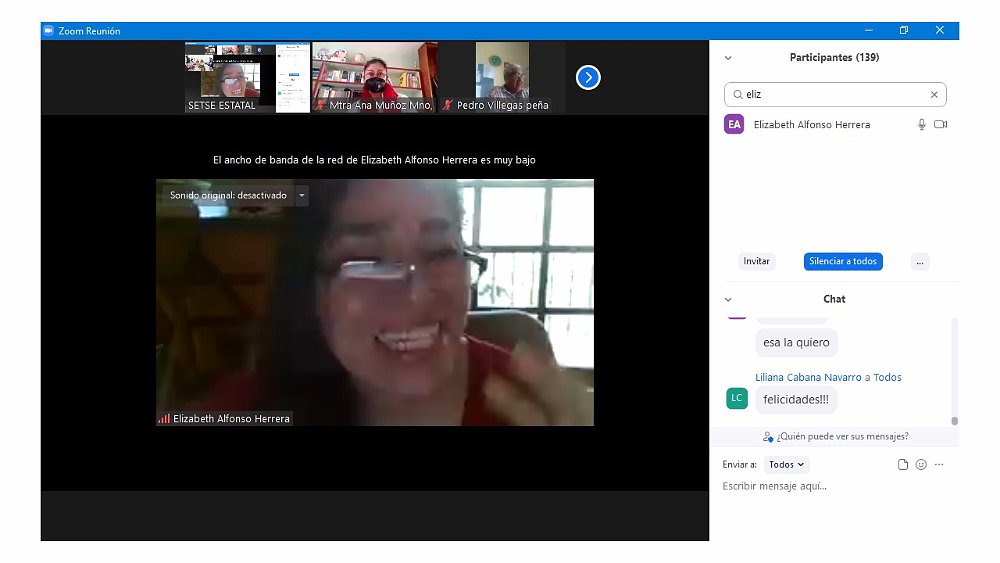Image resolution: width=1000 pixels, height=563 pixels.
Task: Open the dropdown arrow next to Sonido original
Action: click(x=302, y=196)
